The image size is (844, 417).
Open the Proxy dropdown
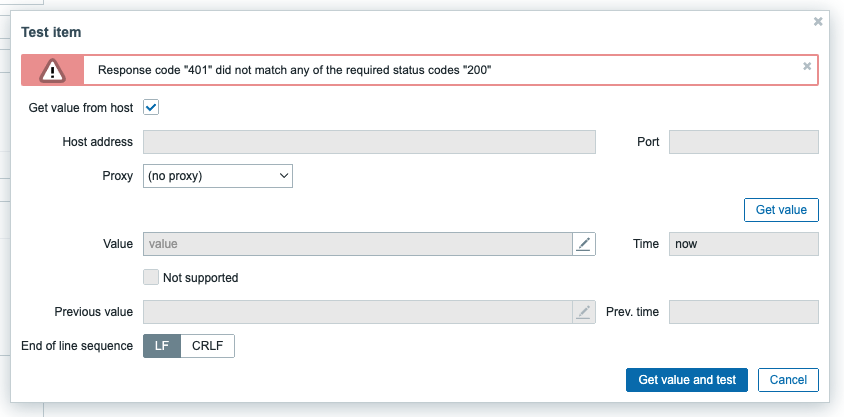click(218, 176)
